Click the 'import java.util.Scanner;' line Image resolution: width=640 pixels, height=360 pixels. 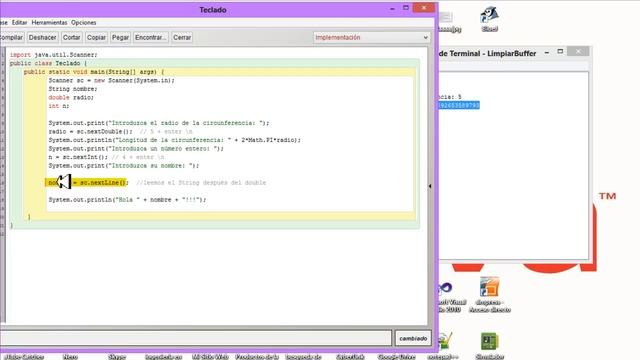(x=53, y=55)
